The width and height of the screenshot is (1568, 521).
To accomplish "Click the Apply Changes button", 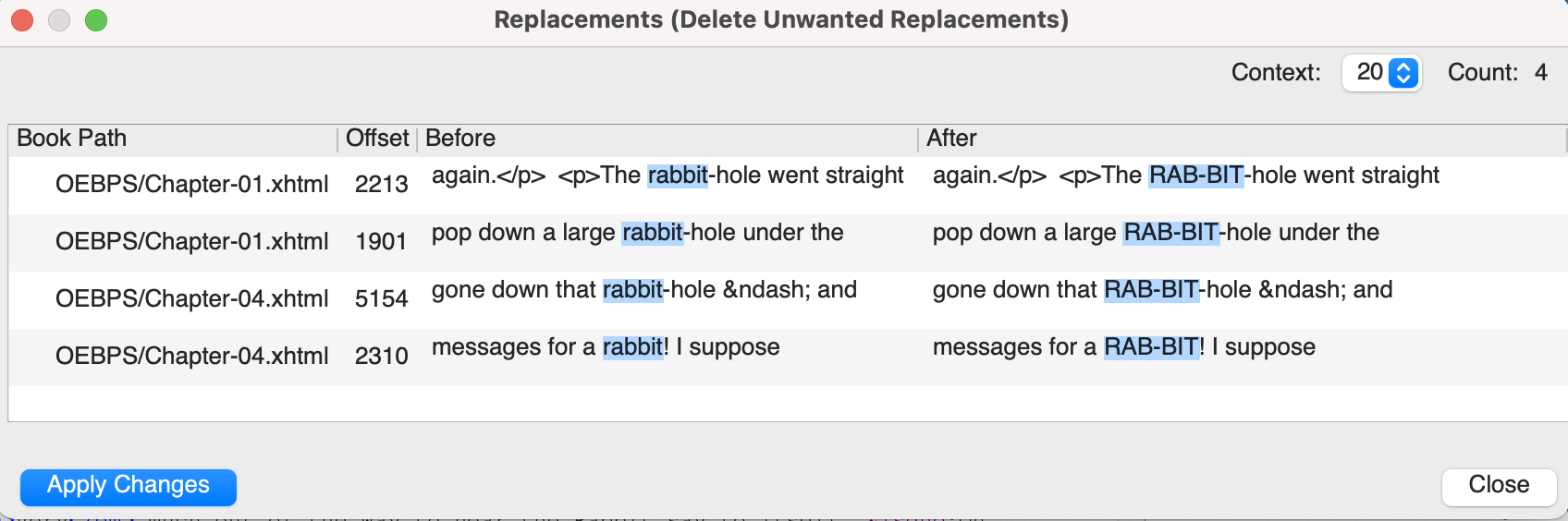I will tap(129, 487).
